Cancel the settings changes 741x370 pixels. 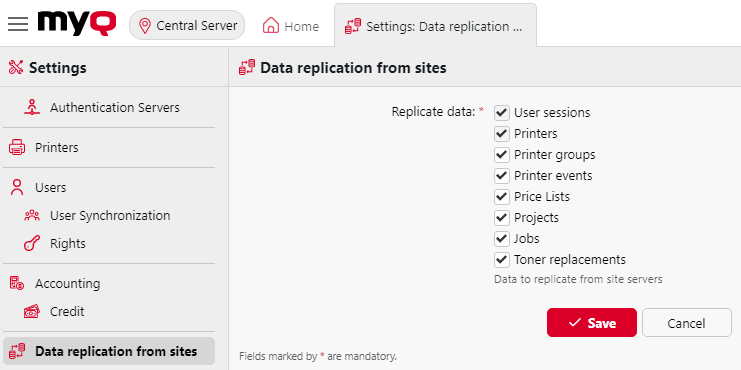[687, 323]
